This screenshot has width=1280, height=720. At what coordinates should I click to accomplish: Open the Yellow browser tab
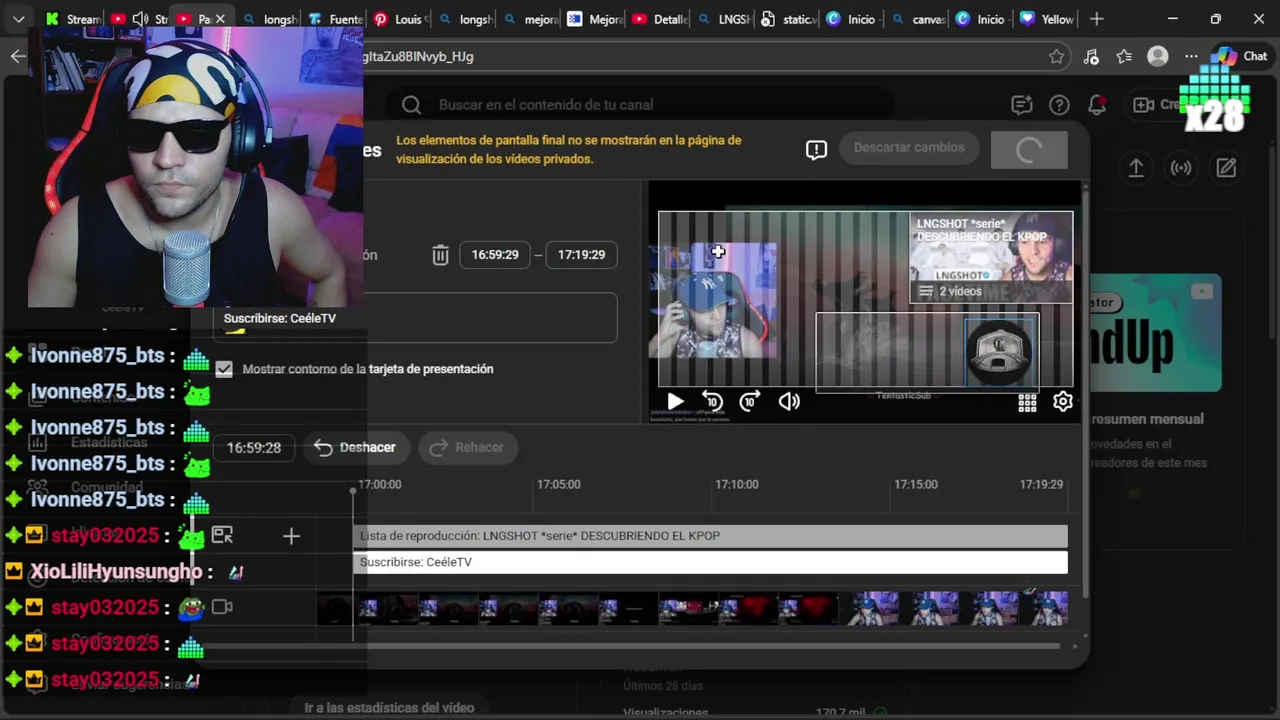(1047, 19)
